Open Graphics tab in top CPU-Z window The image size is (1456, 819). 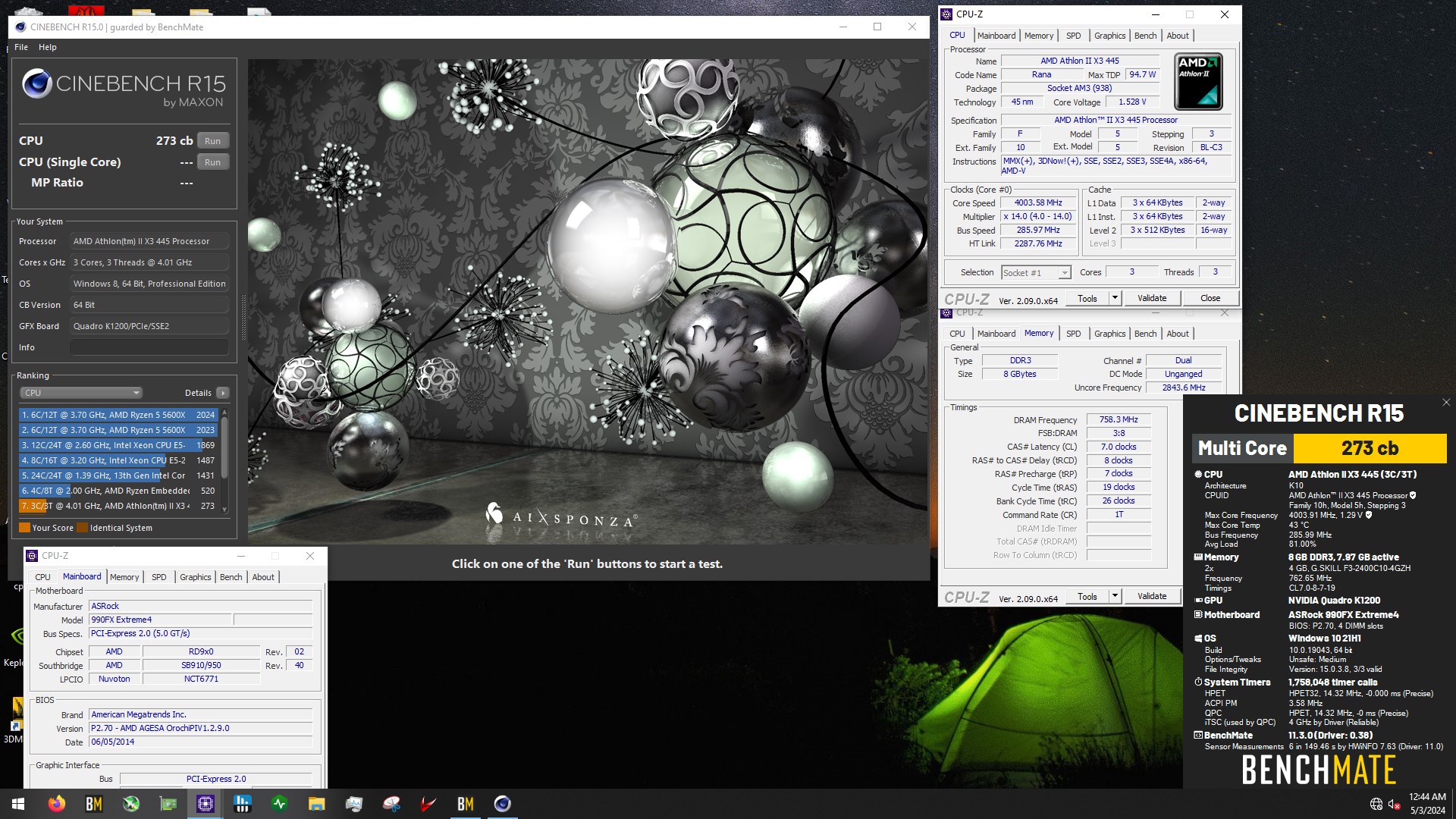click(x=1109, y=36)
